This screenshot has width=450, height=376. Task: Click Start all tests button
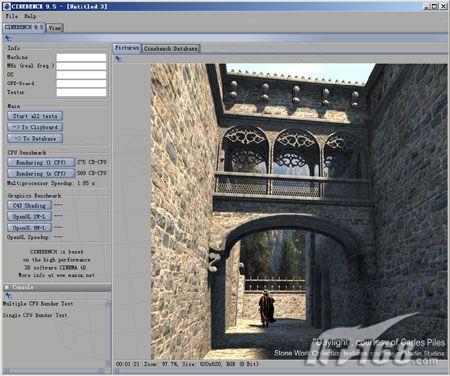coord(35,116)
